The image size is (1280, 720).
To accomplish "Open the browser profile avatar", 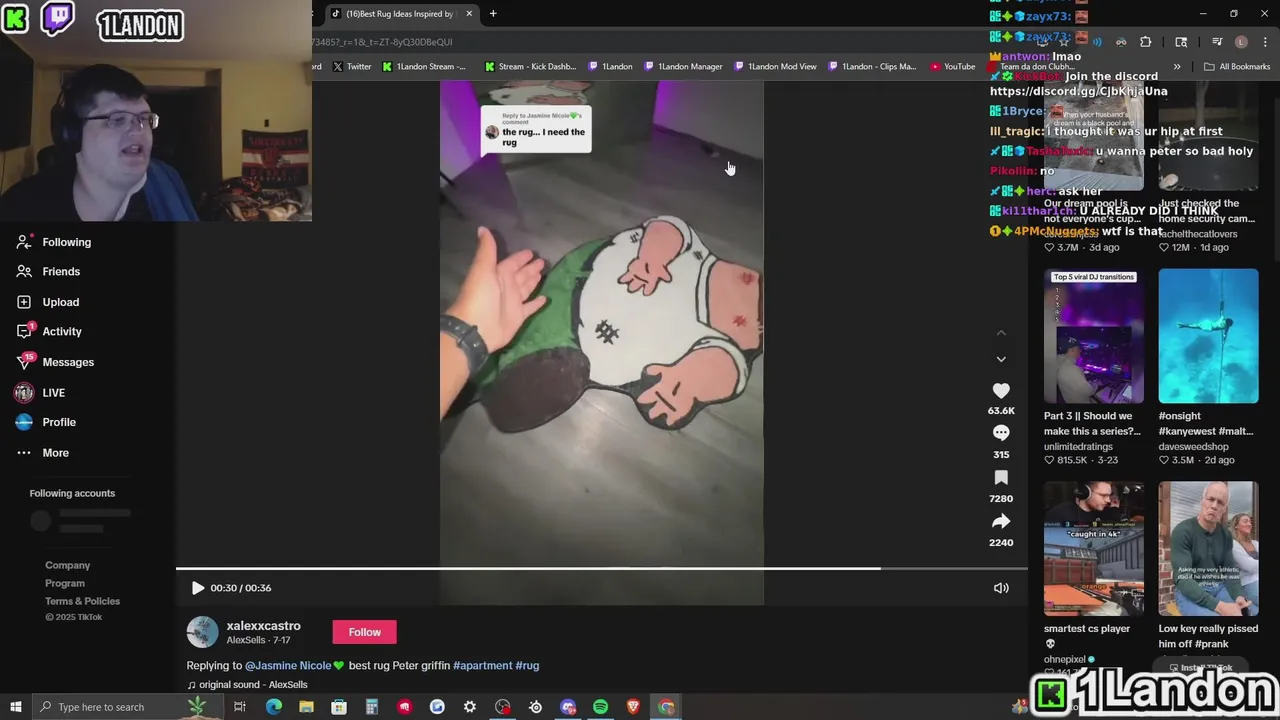I will click(x=1241, y=42).
